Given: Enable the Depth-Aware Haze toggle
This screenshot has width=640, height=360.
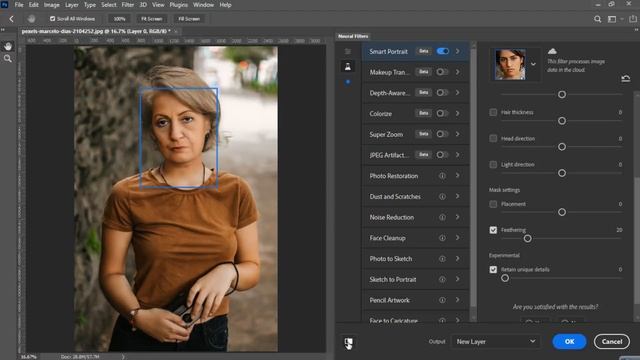Looking at the screenshot, I should coord(442,93).
